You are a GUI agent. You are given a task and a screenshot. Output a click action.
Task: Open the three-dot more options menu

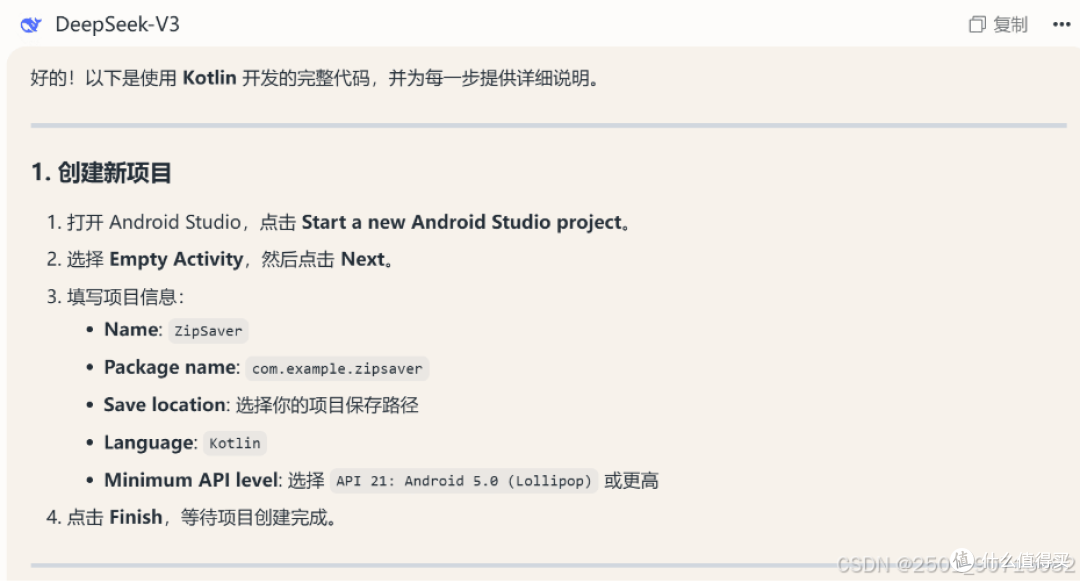pyautogui.click(x=1061, y=25)
